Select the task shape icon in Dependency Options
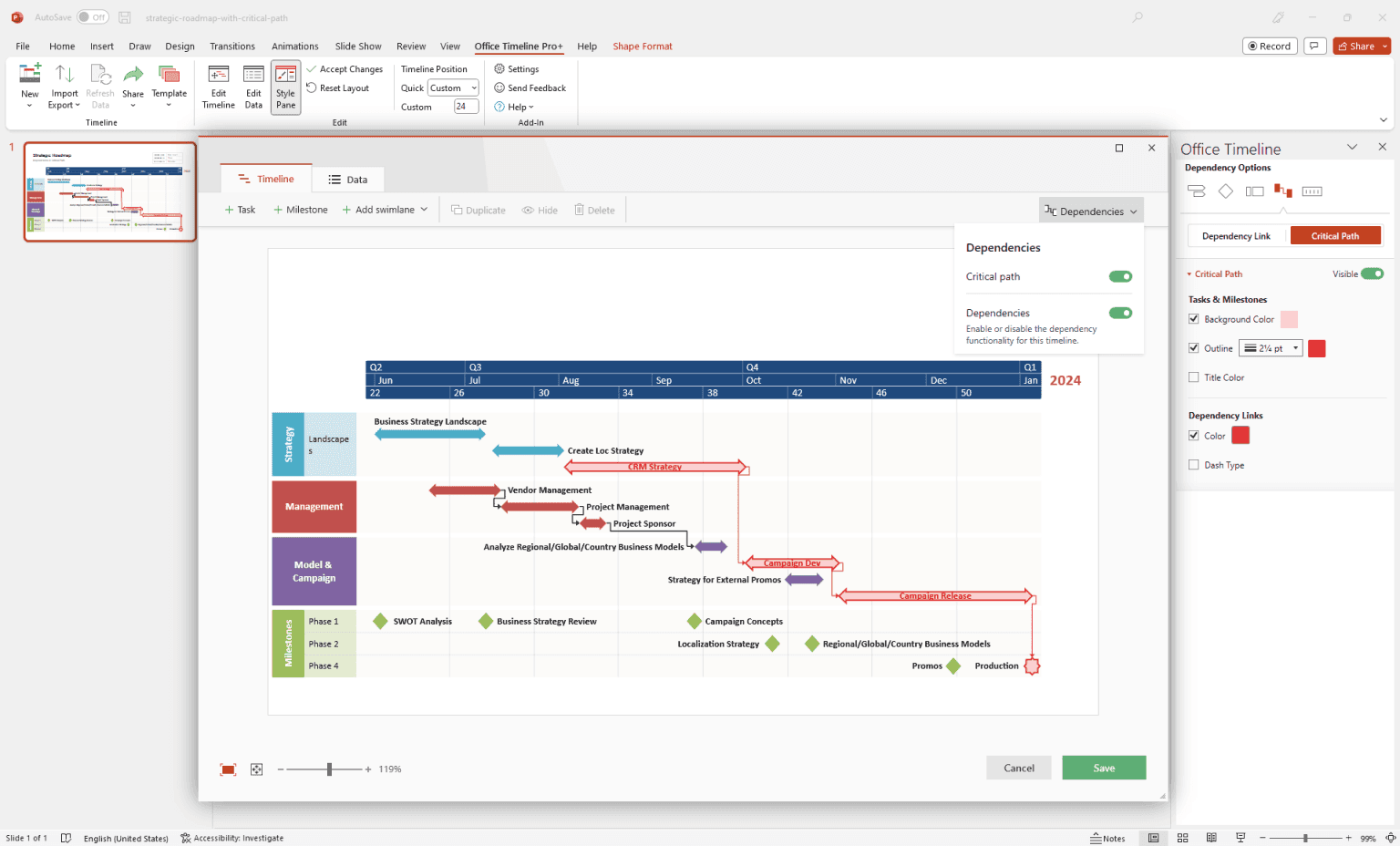The width and height of the screenshot is (1400, 846). [x=1196, y=191]
